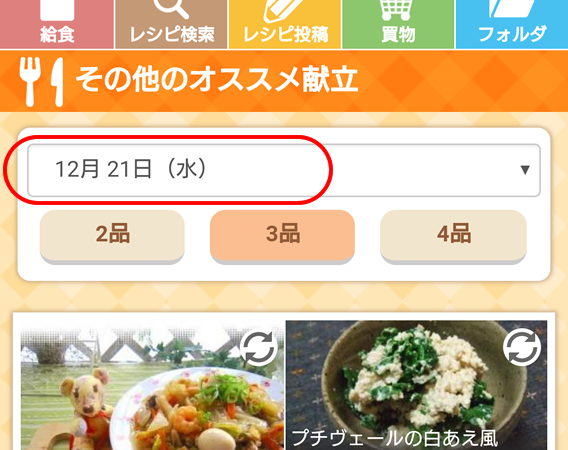Refresh the shrimp stir-fry recipe
This screenshot has width=568, height=450.
[259, 348]
